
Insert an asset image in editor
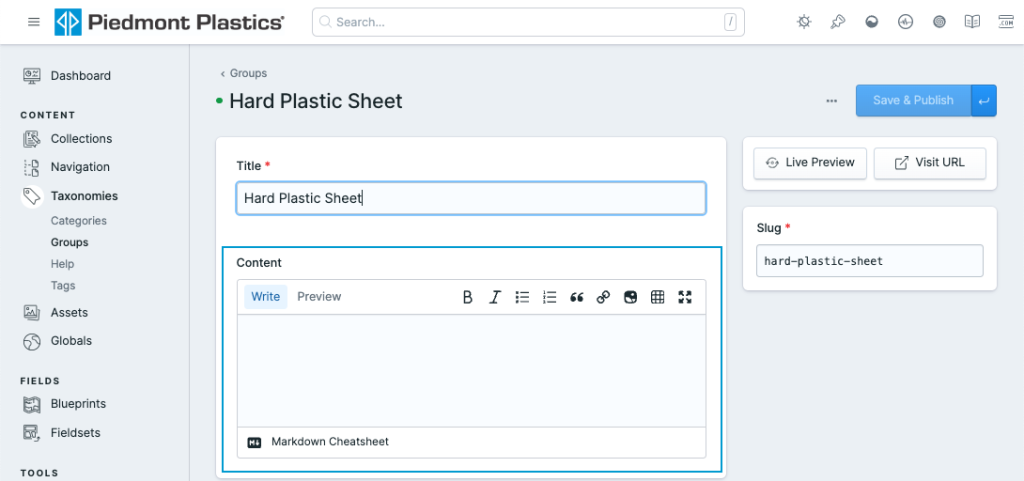[x=630, y=298]
